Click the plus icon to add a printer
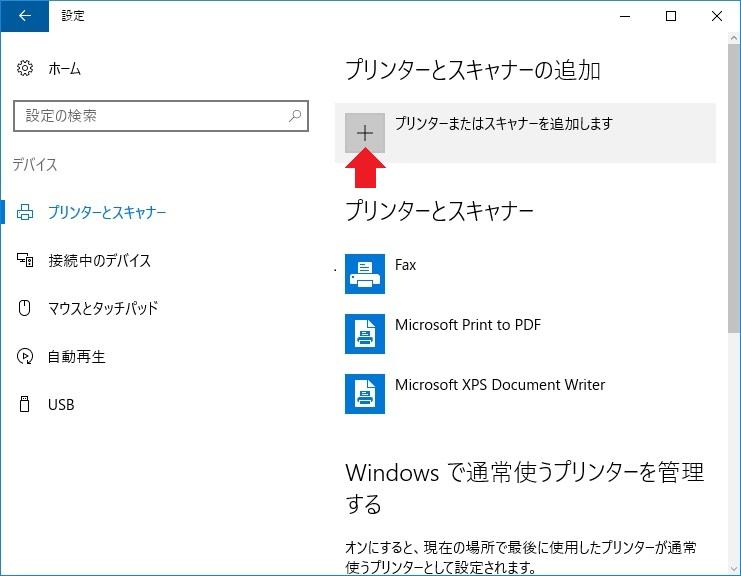 pos(365,133)
